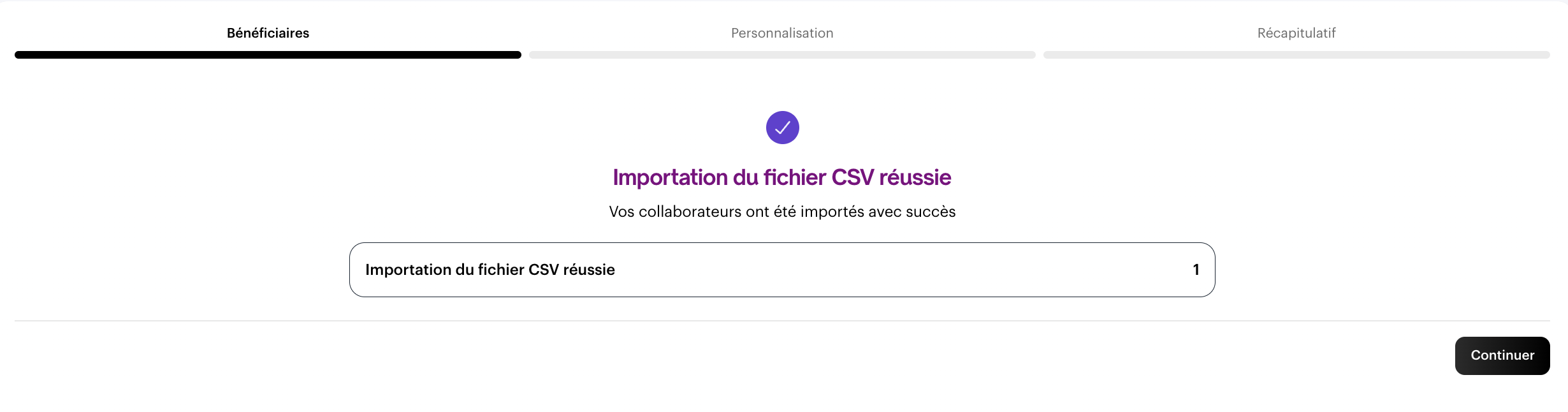
Task: Open the Bénéficiaires step tab
Action: coord(268,33)
